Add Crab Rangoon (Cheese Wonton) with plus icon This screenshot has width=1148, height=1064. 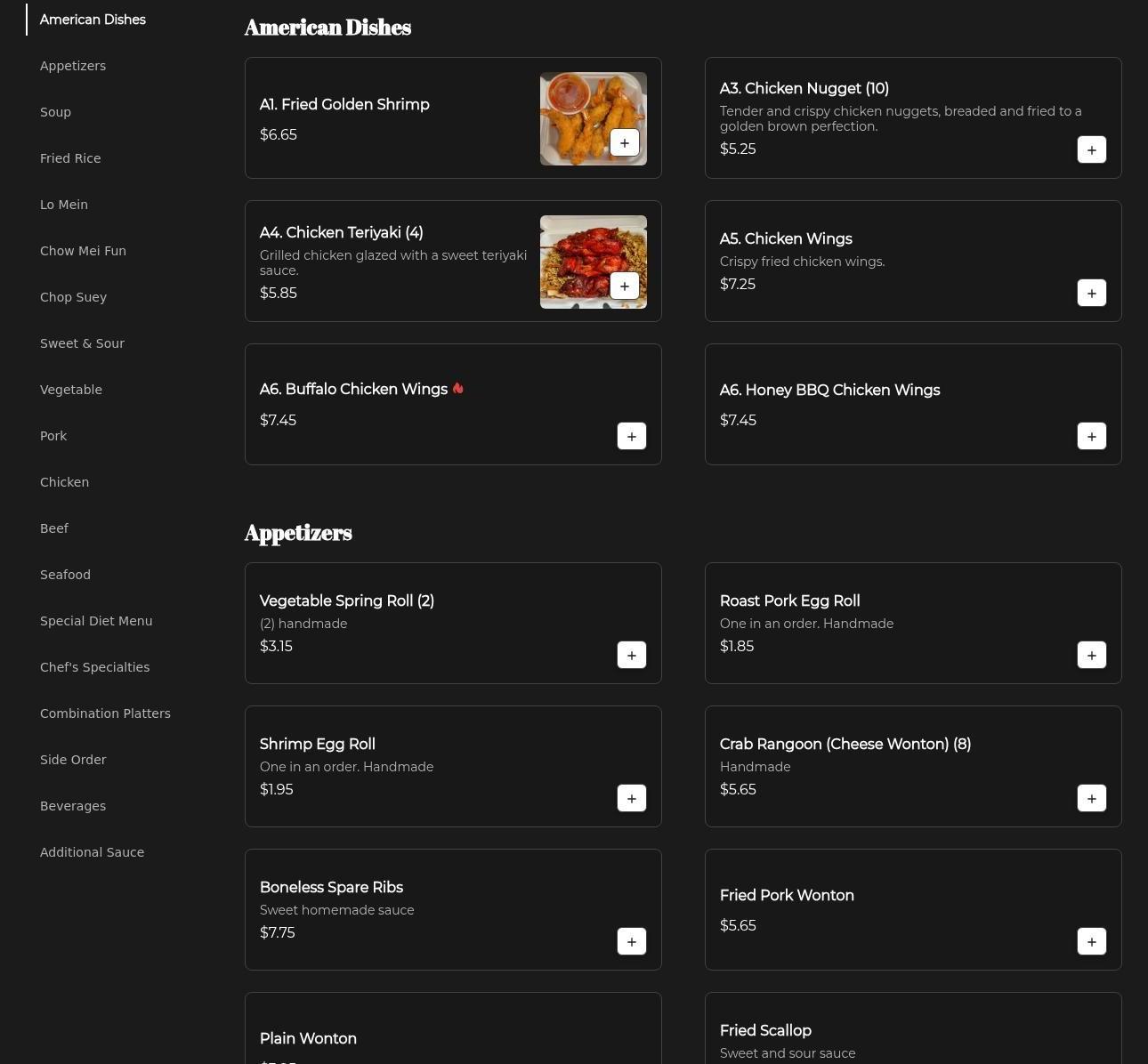click(1092, 798)
